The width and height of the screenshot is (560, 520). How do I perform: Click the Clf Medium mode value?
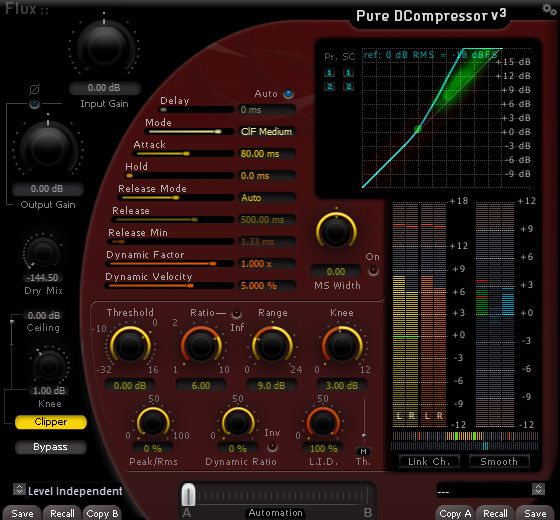[267, 131]
